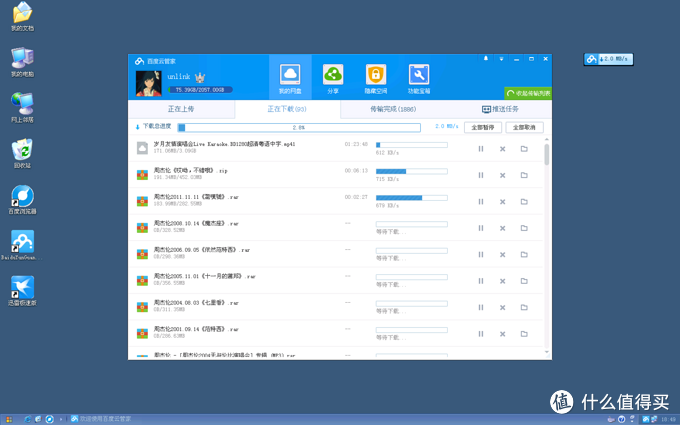This screenshot has width=680, height=425.
Task: Click the transfer list vertical scrollbar thumb
Action: coord(546,155)
